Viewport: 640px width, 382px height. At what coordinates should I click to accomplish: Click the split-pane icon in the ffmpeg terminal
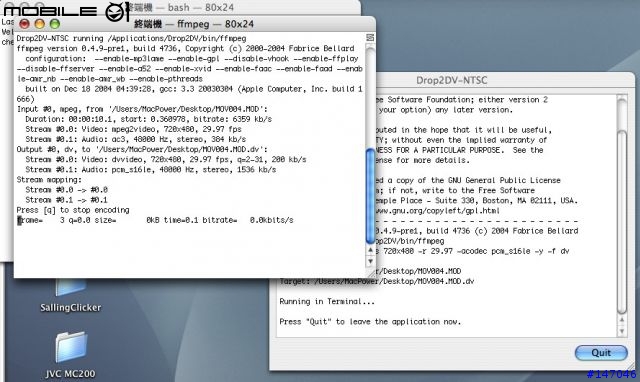(x=370, y=38)
